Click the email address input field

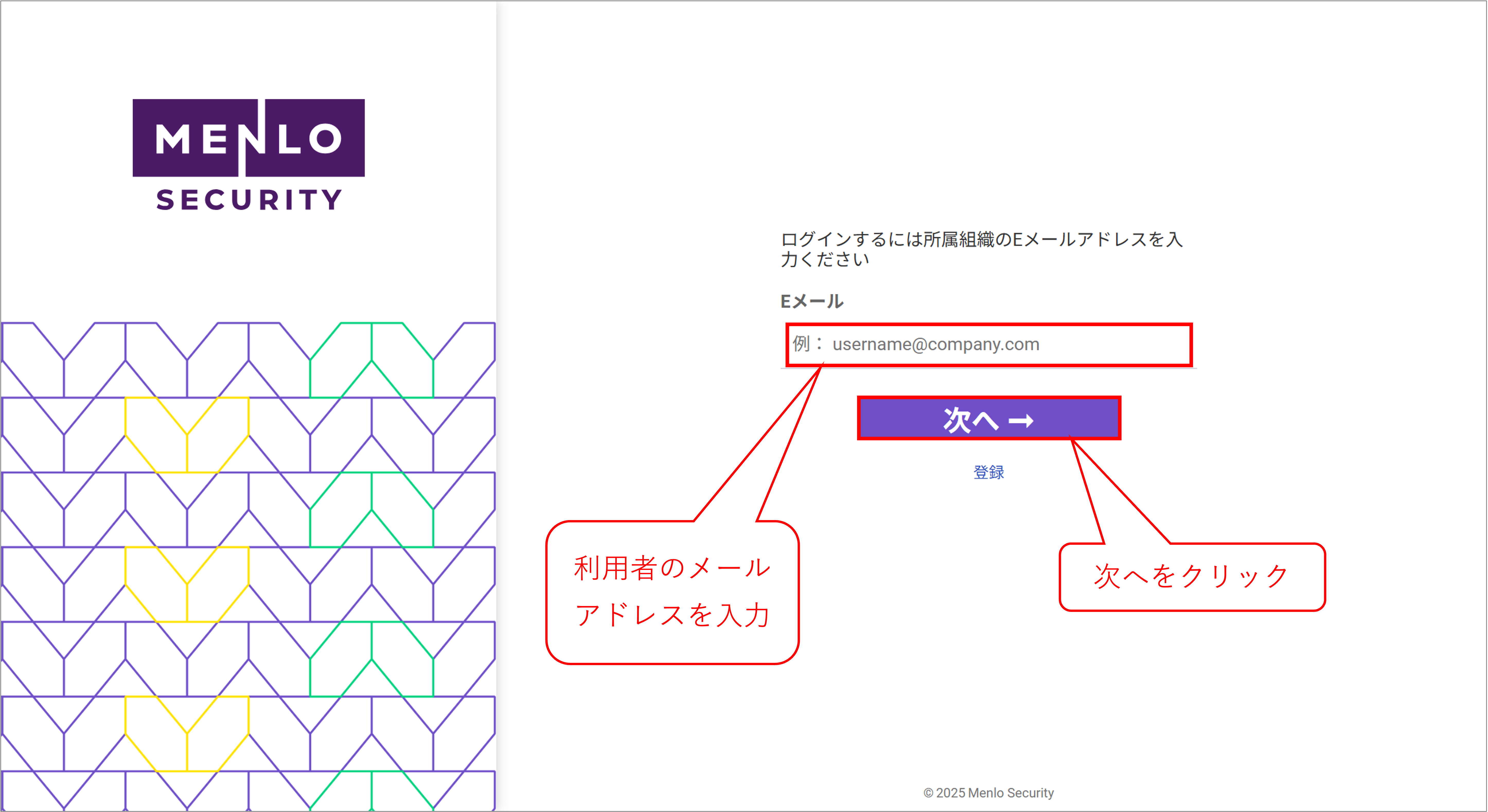tap(989, 345)
